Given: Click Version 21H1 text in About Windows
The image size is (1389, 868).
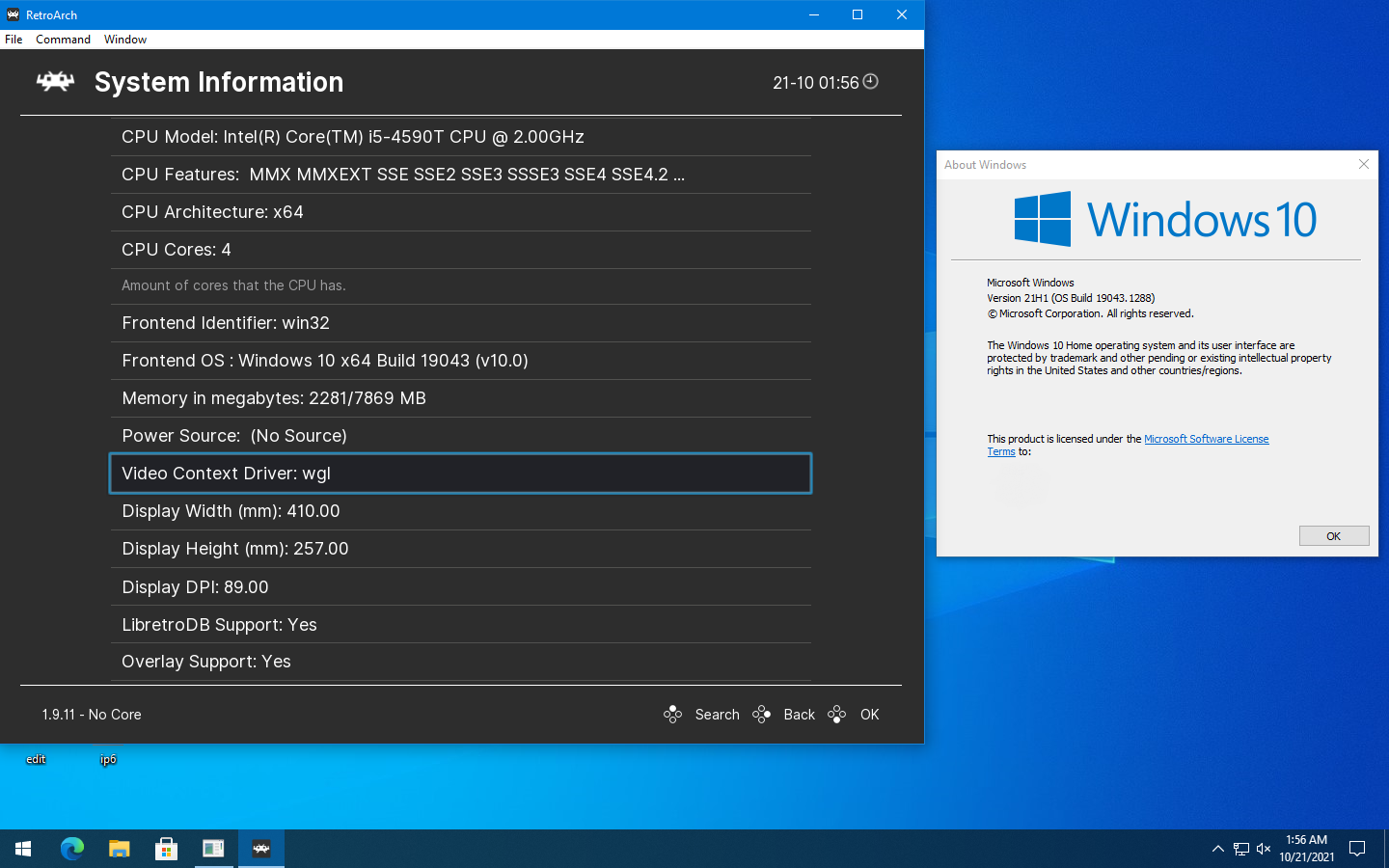Looking at the screenshot, I should (1071, 298).
